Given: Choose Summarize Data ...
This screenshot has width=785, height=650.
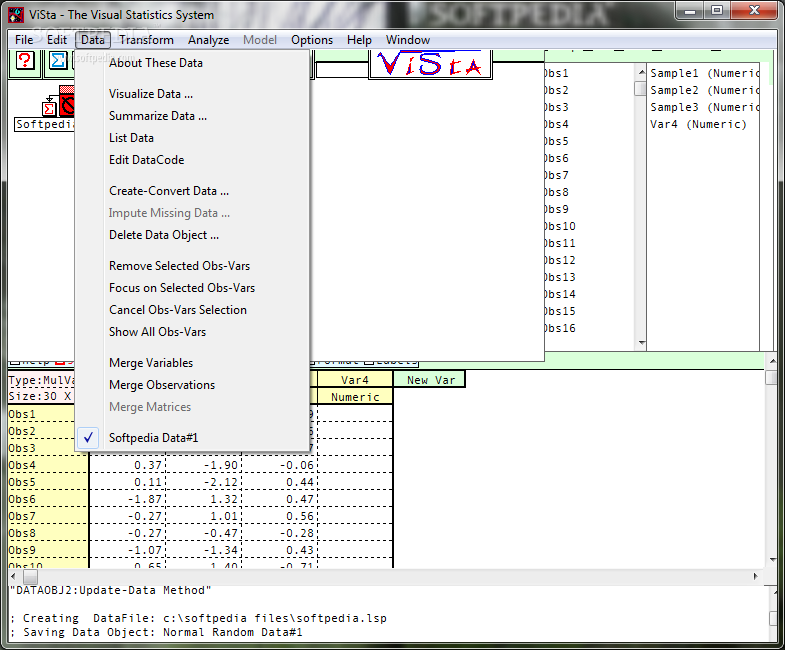Looking at the screenshot, I should pos(192,116).
